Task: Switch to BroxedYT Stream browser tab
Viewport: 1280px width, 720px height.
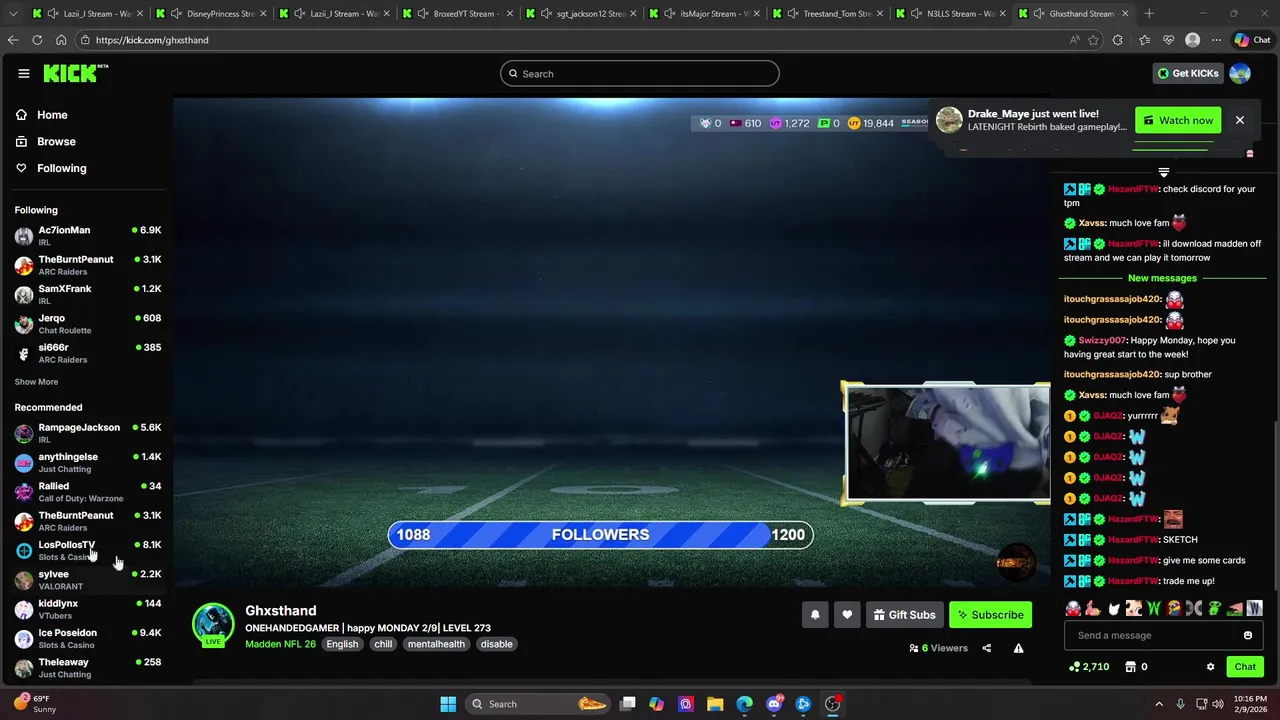Action: [459, 14]
